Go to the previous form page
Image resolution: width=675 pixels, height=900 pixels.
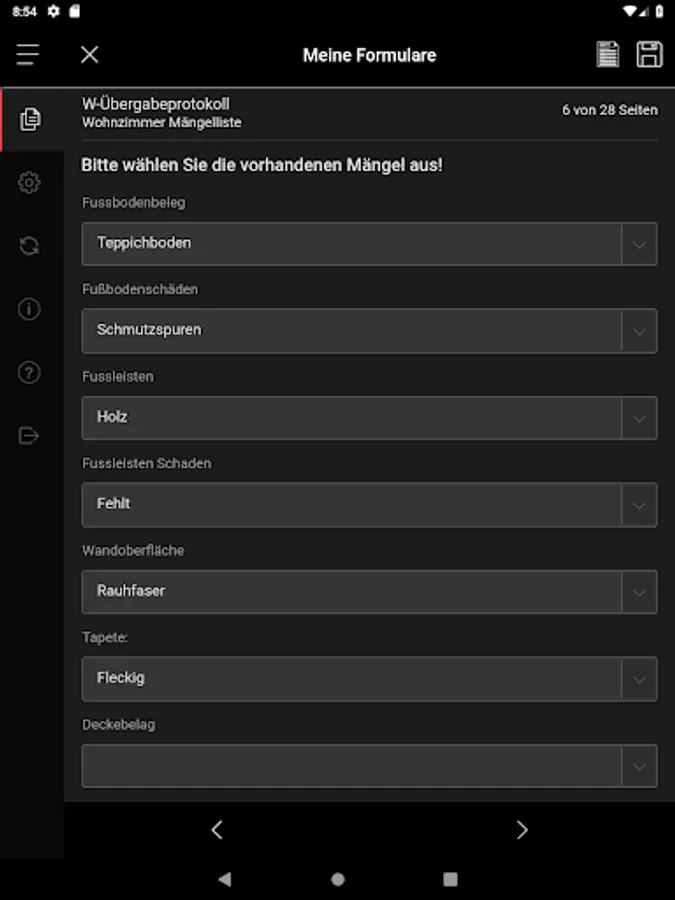coord(217,829)
